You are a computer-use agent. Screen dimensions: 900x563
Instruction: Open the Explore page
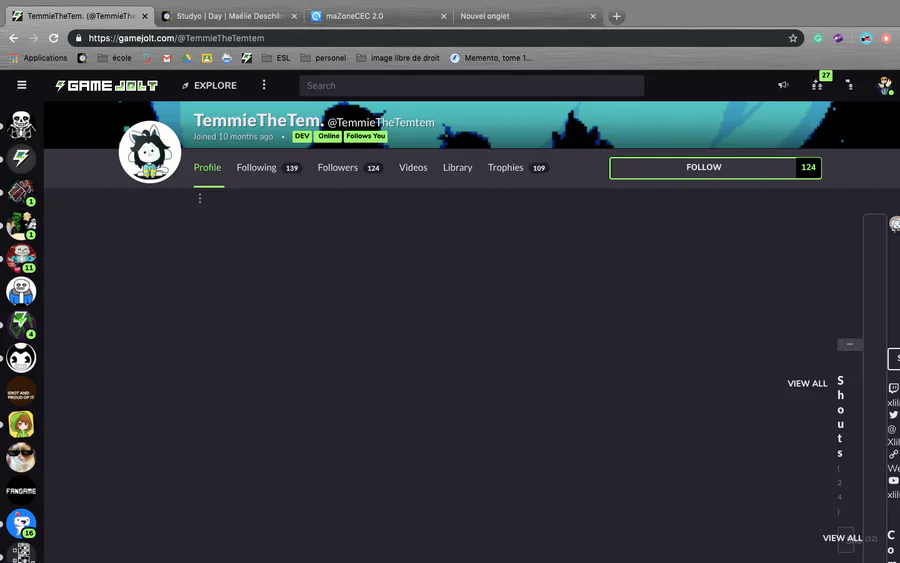[209, 86]
